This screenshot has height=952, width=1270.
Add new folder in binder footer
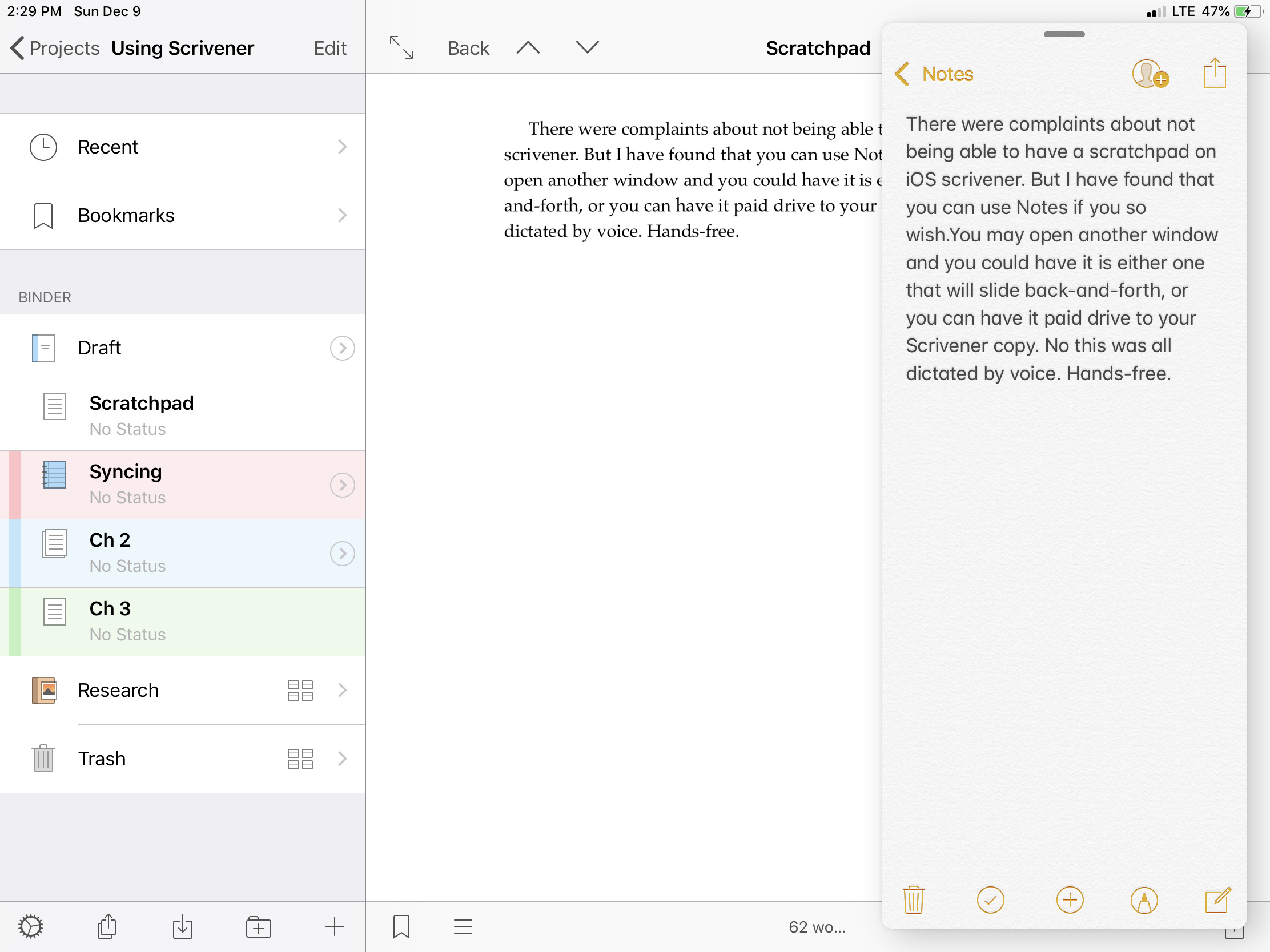[258, 926]
